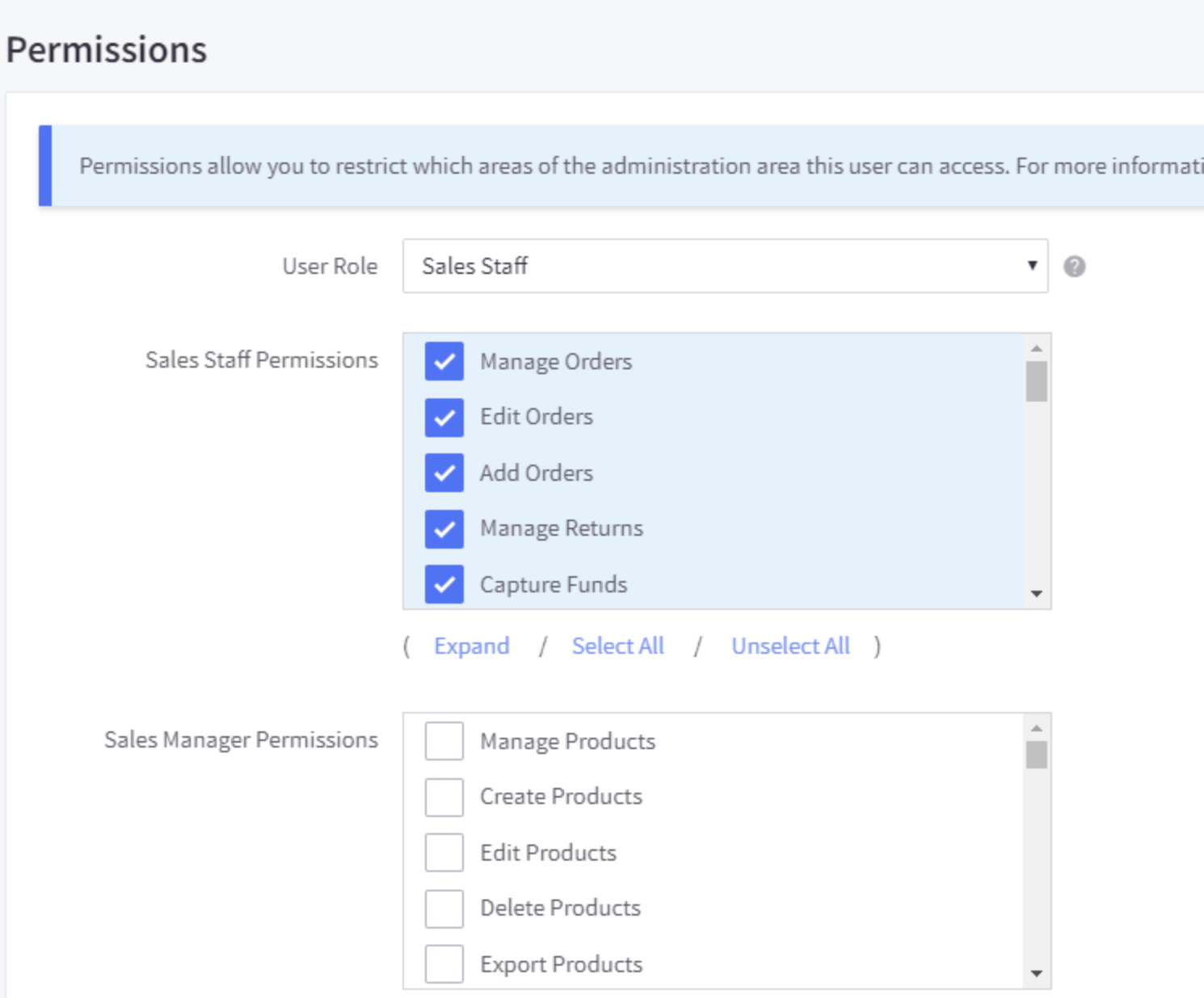
Task: Check the Create Products checkbox
Action: (x=444, y=797)
